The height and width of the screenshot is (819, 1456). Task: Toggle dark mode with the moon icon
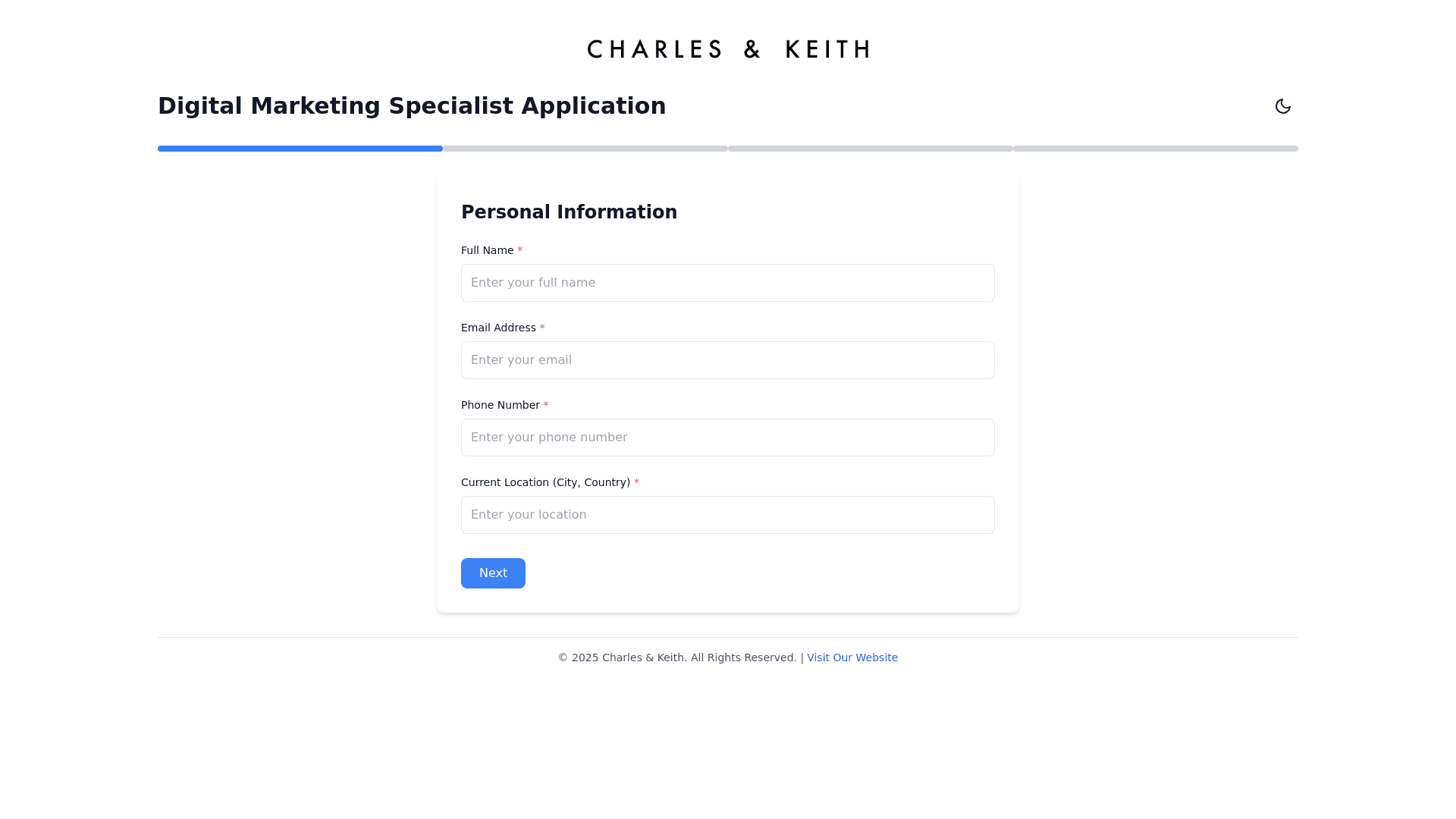point(1282,106)
